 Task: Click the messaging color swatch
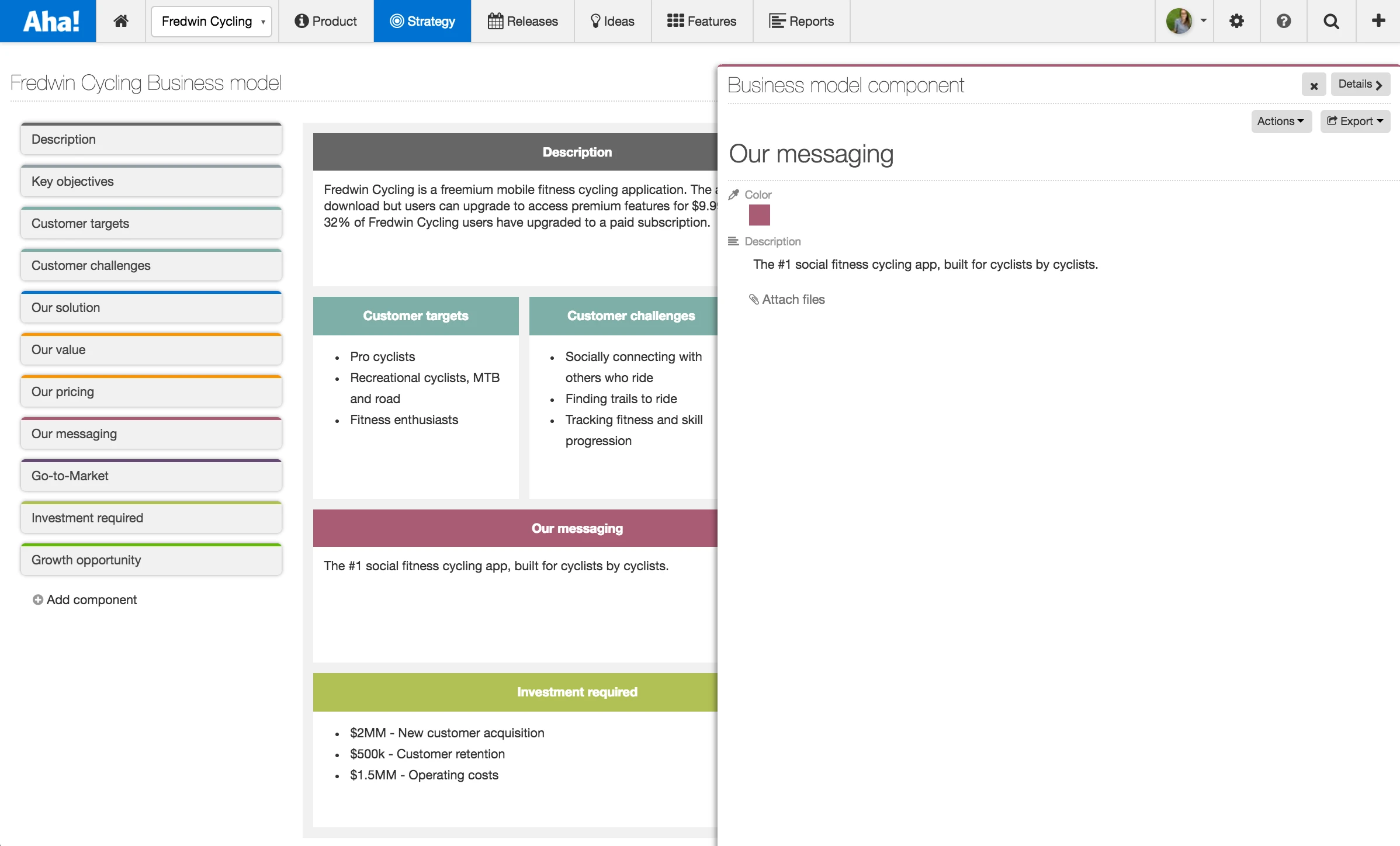[759, 215]
